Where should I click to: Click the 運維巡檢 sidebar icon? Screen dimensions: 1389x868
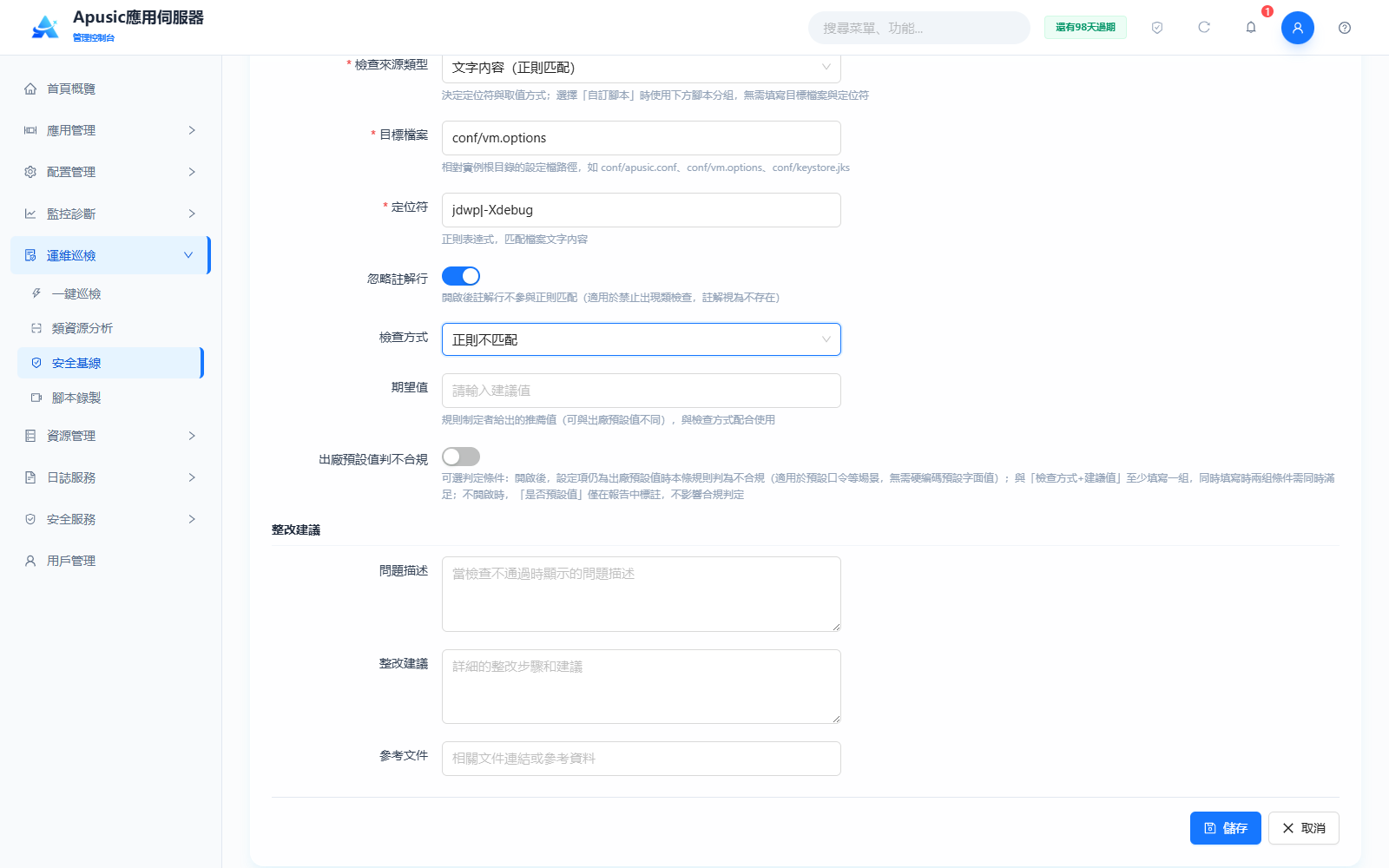[30, 255]
